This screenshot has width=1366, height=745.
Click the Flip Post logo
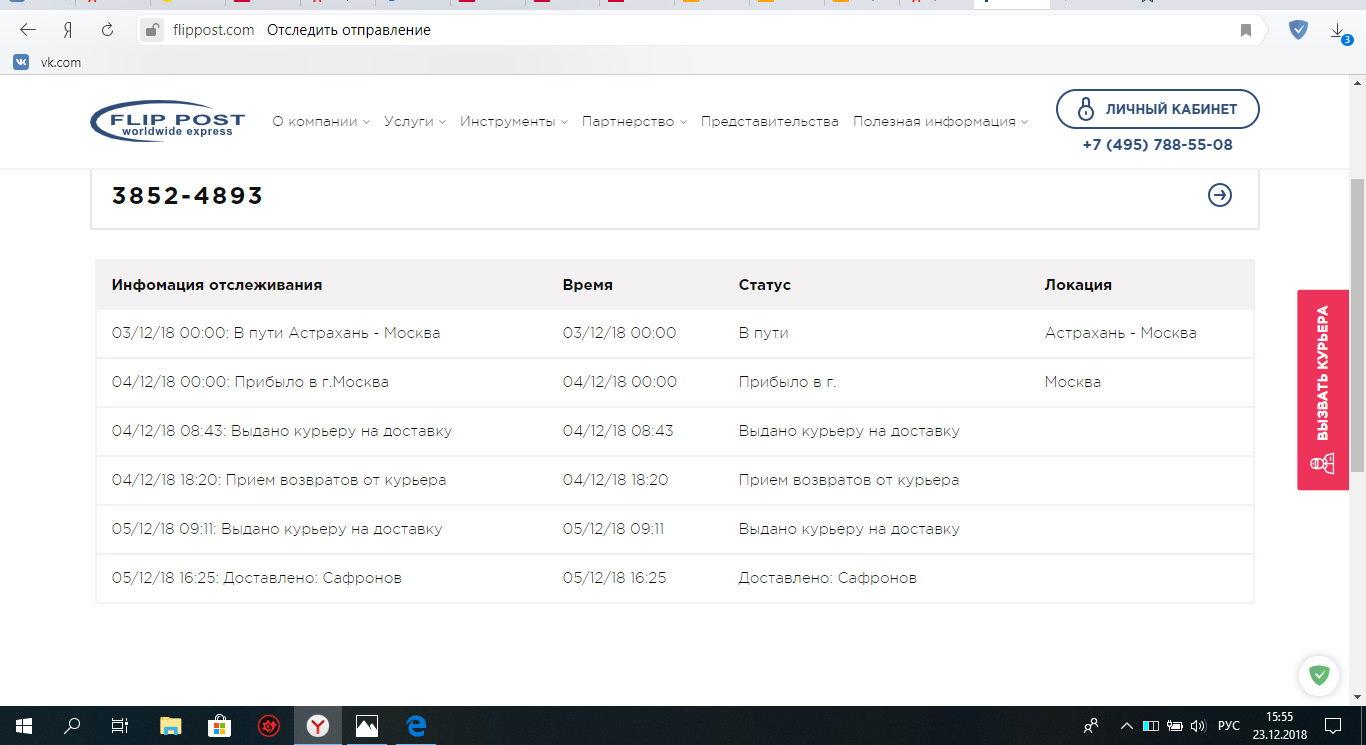167,122
